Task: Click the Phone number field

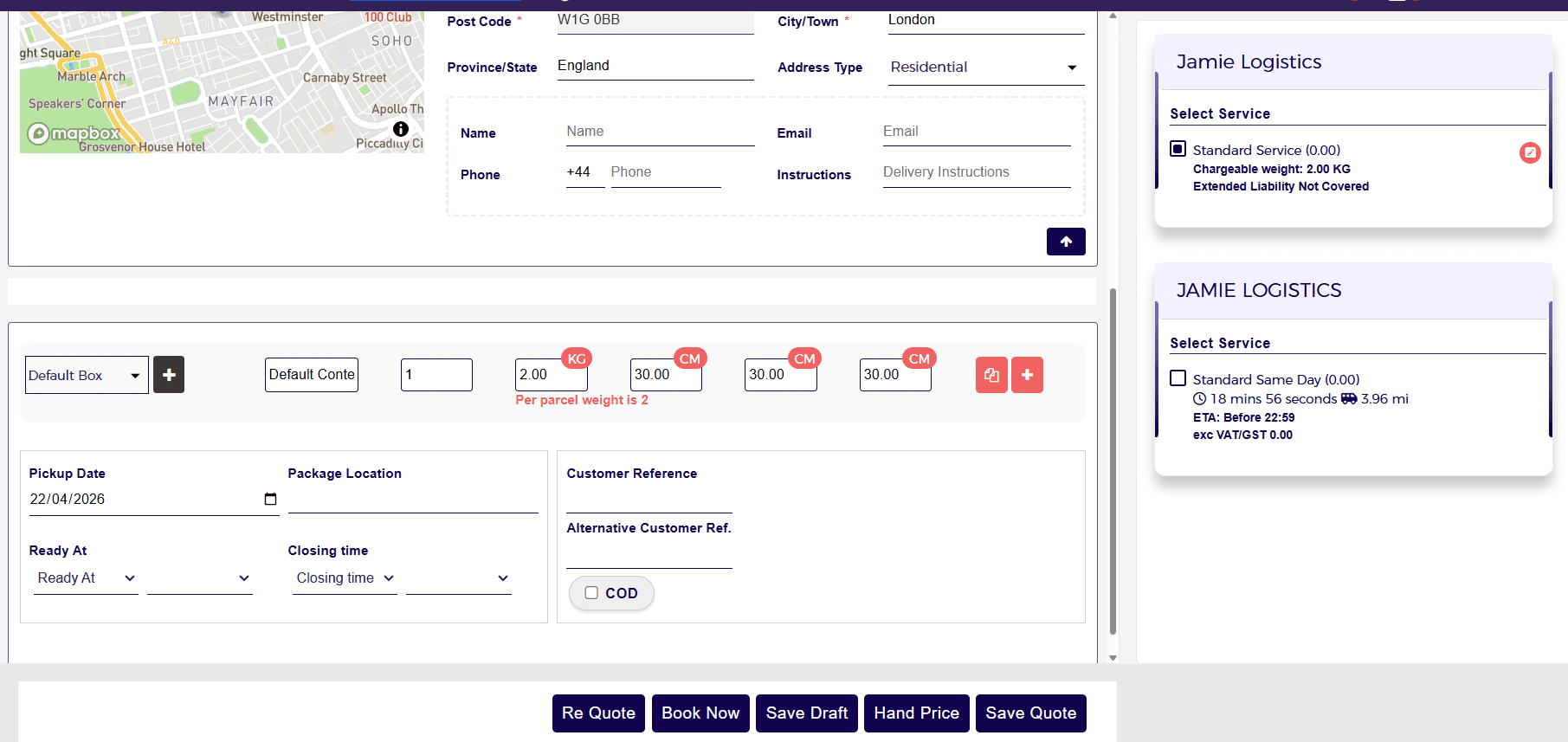Action: click(x=666, y=172)
